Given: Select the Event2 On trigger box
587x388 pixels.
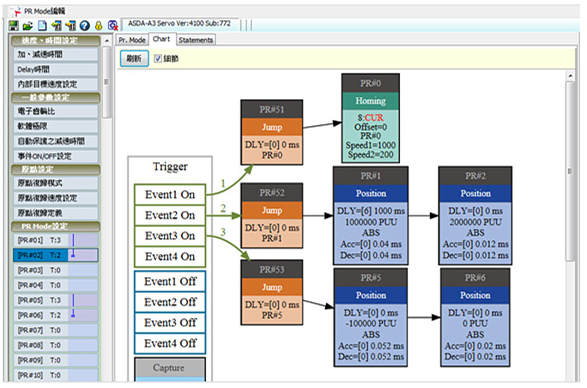Looking at the screenshot, I should [170, 215].
